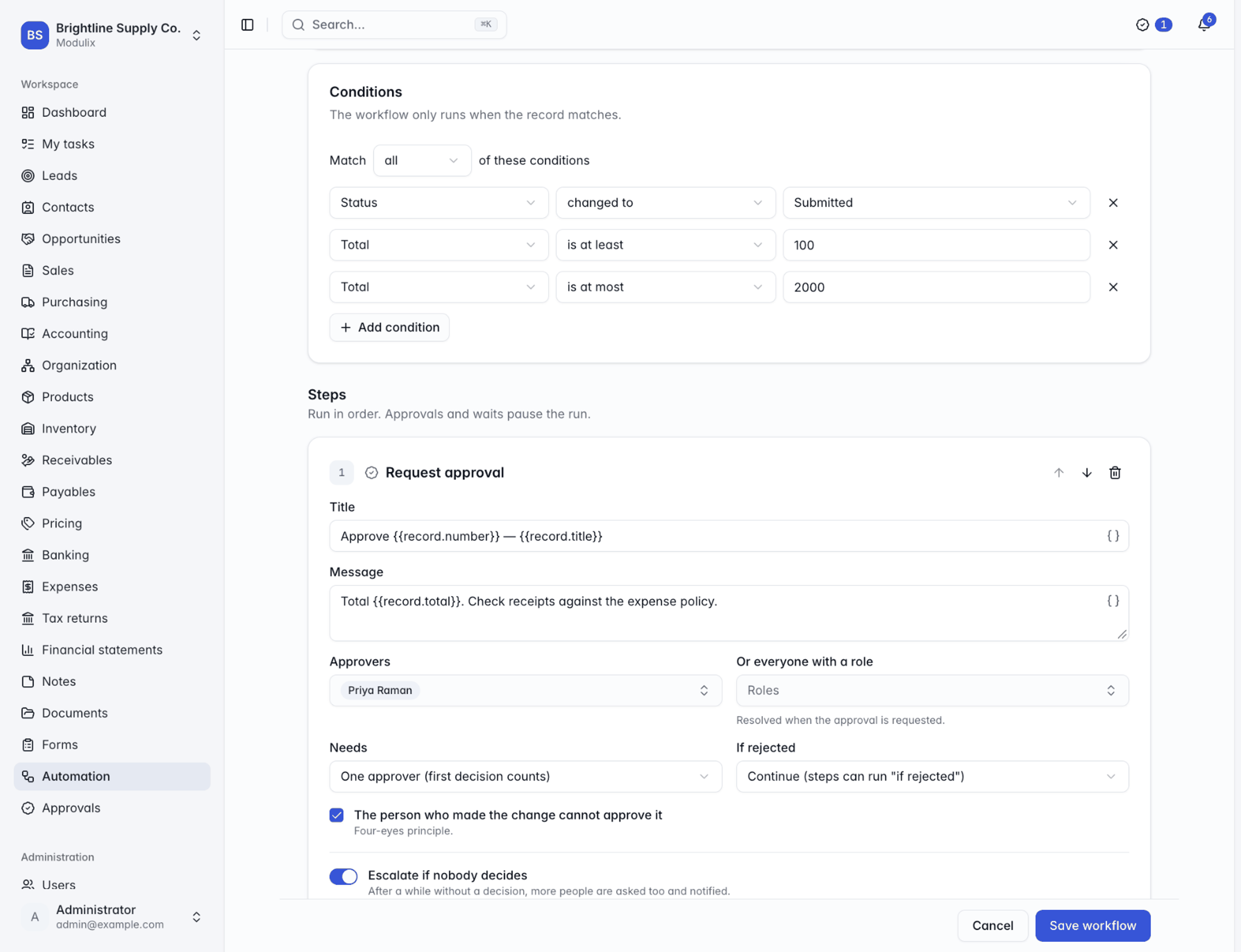Remove the Total is at least condition
Image resolution: width=1241 pixels, height=952 pixels.
(x=1113, y=245)
